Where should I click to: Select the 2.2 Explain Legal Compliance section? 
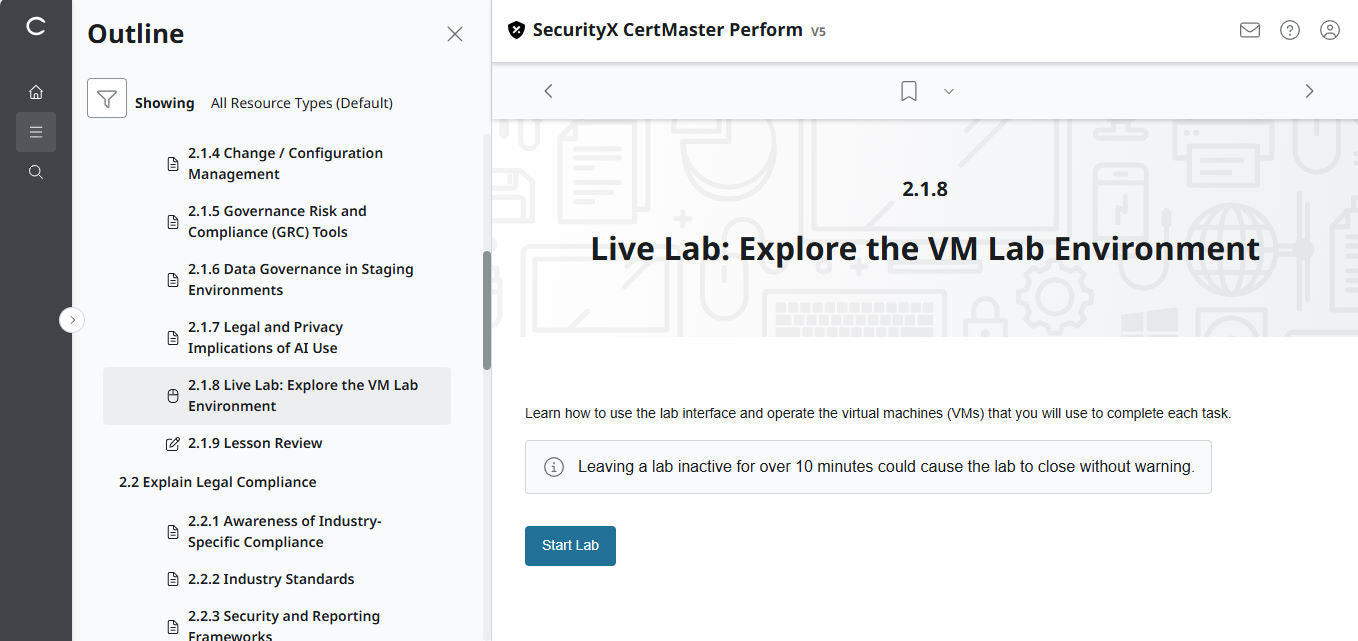click(217, 482)
